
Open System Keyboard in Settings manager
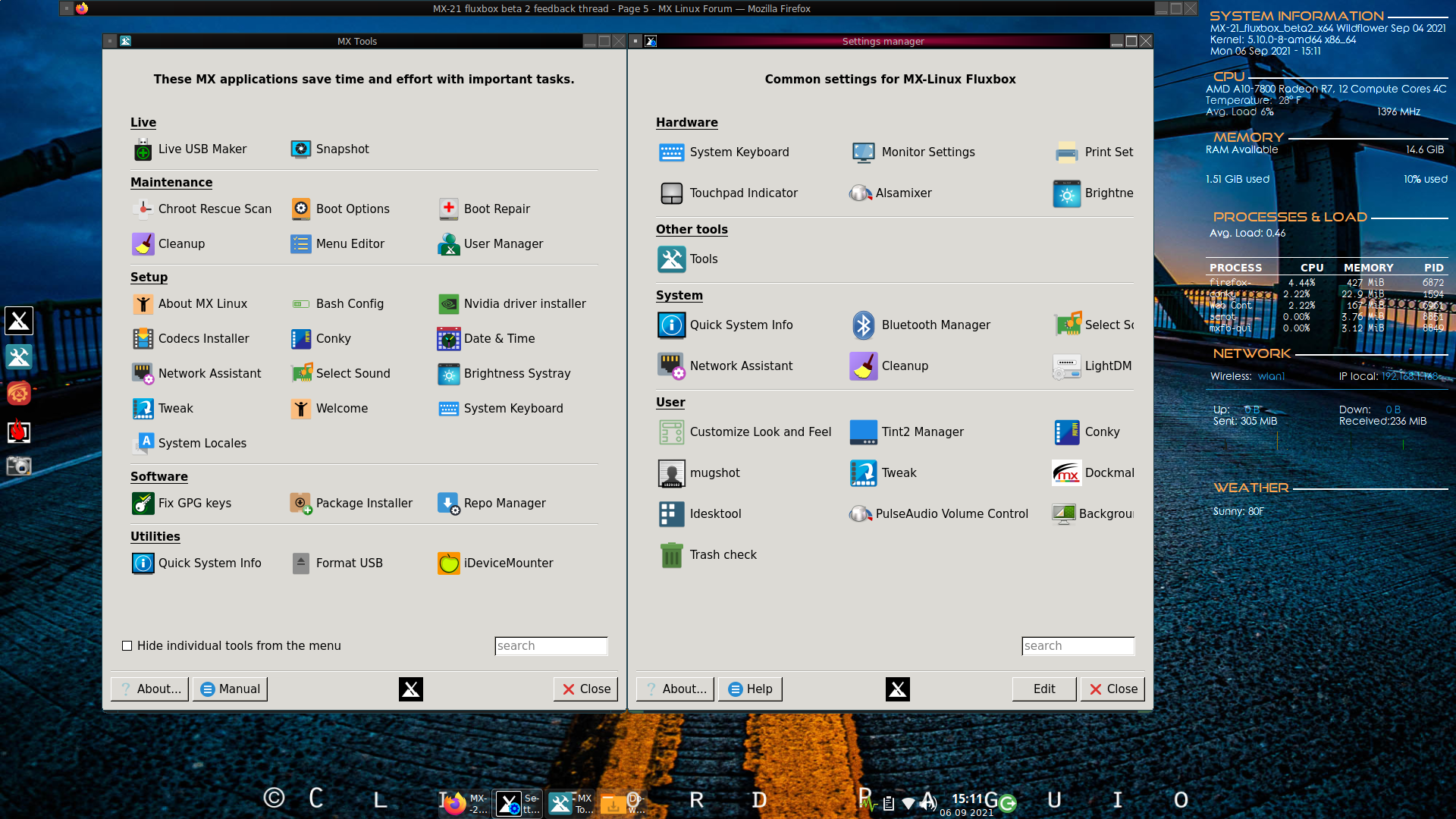724,152
